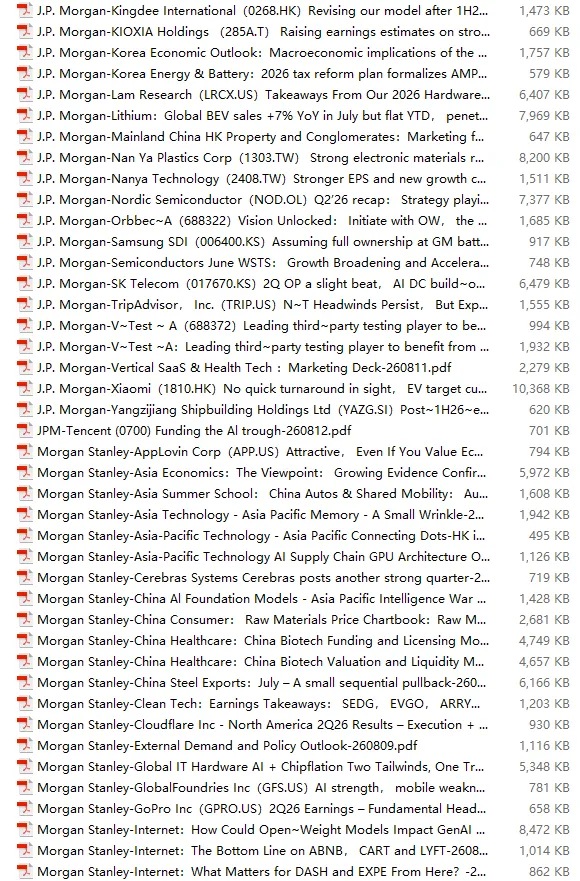
Task: Select Asia Pacific Connecting Dots-HK file
Action: click(261, 536)
